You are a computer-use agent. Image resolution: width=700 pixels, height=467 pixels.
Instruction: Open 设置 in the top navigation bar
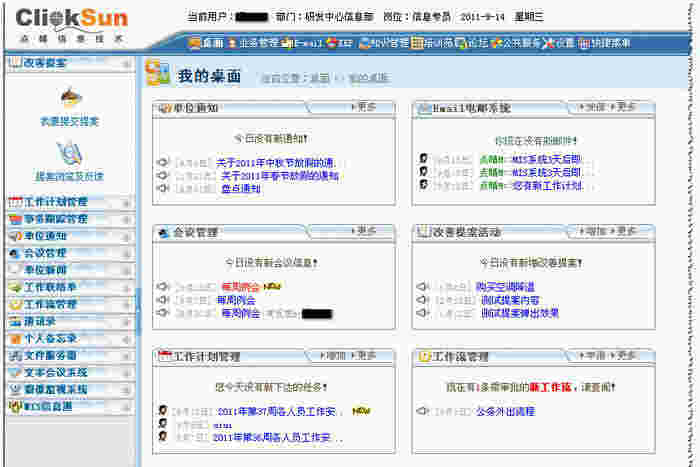[558, 43]
